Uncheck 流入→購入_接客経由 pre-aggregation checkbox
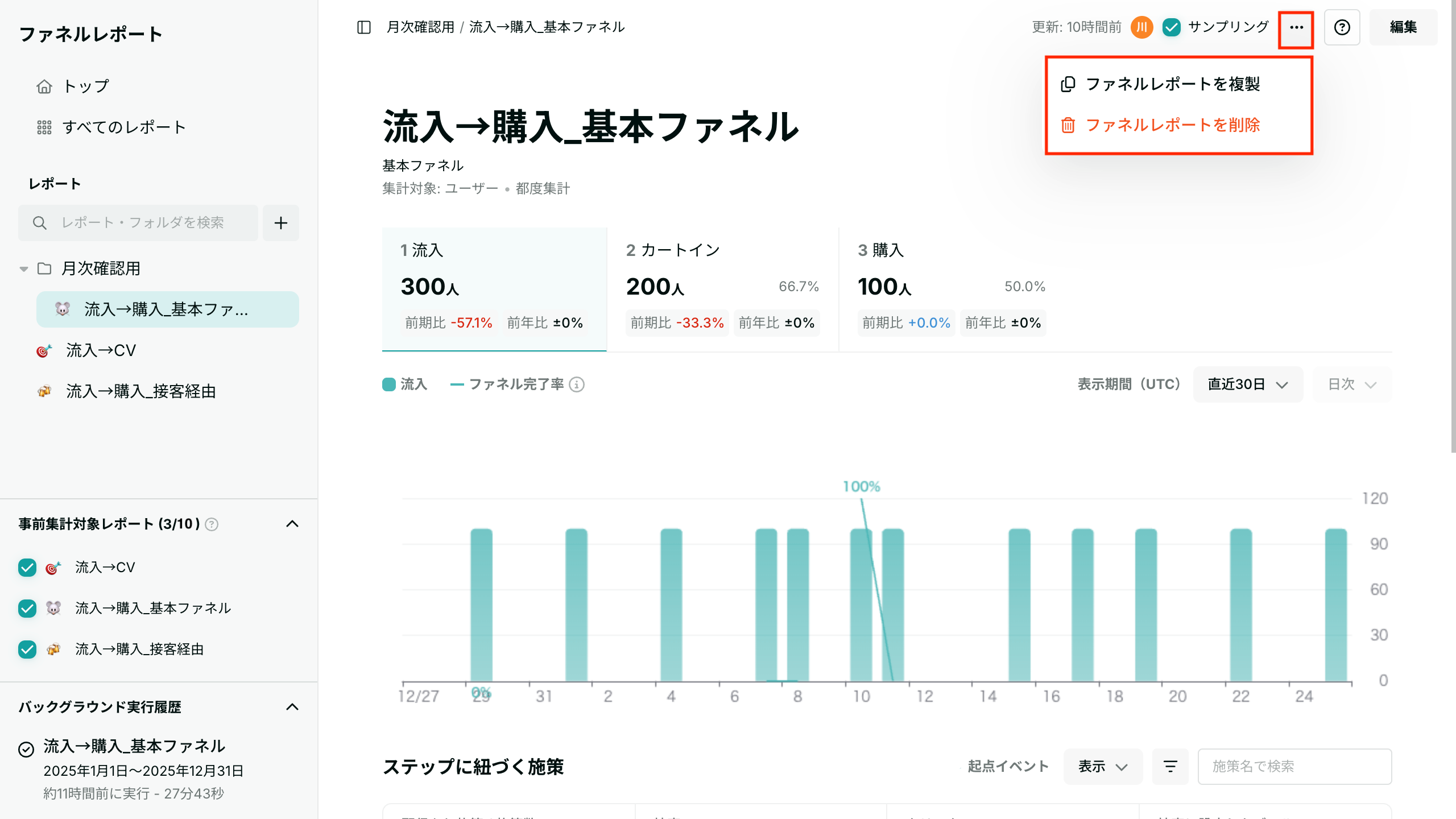1456x819 pixels. [x=27, y=650]
